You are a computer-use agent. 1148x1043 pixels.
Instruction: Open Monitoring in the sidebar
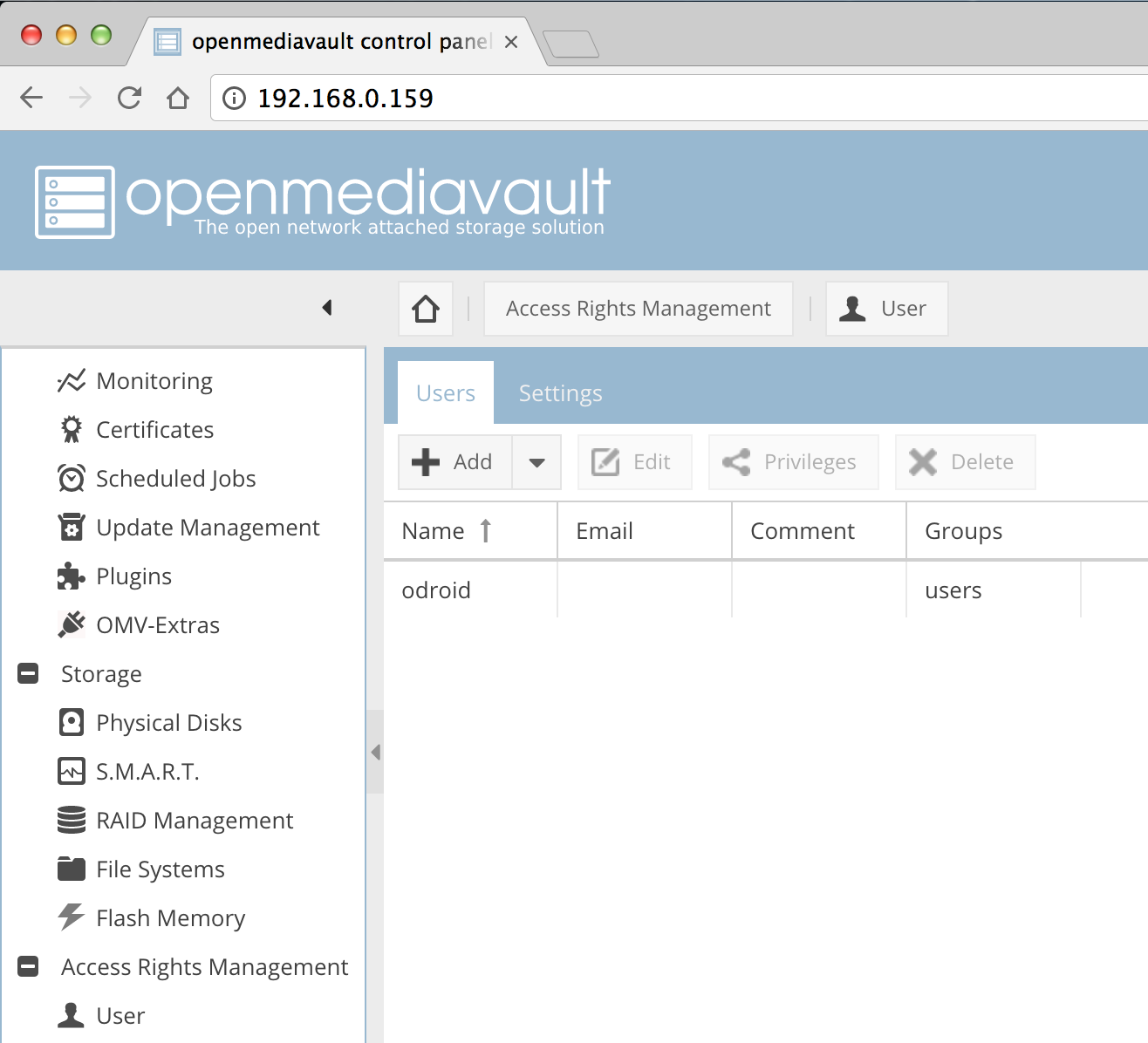pos(154,381)
